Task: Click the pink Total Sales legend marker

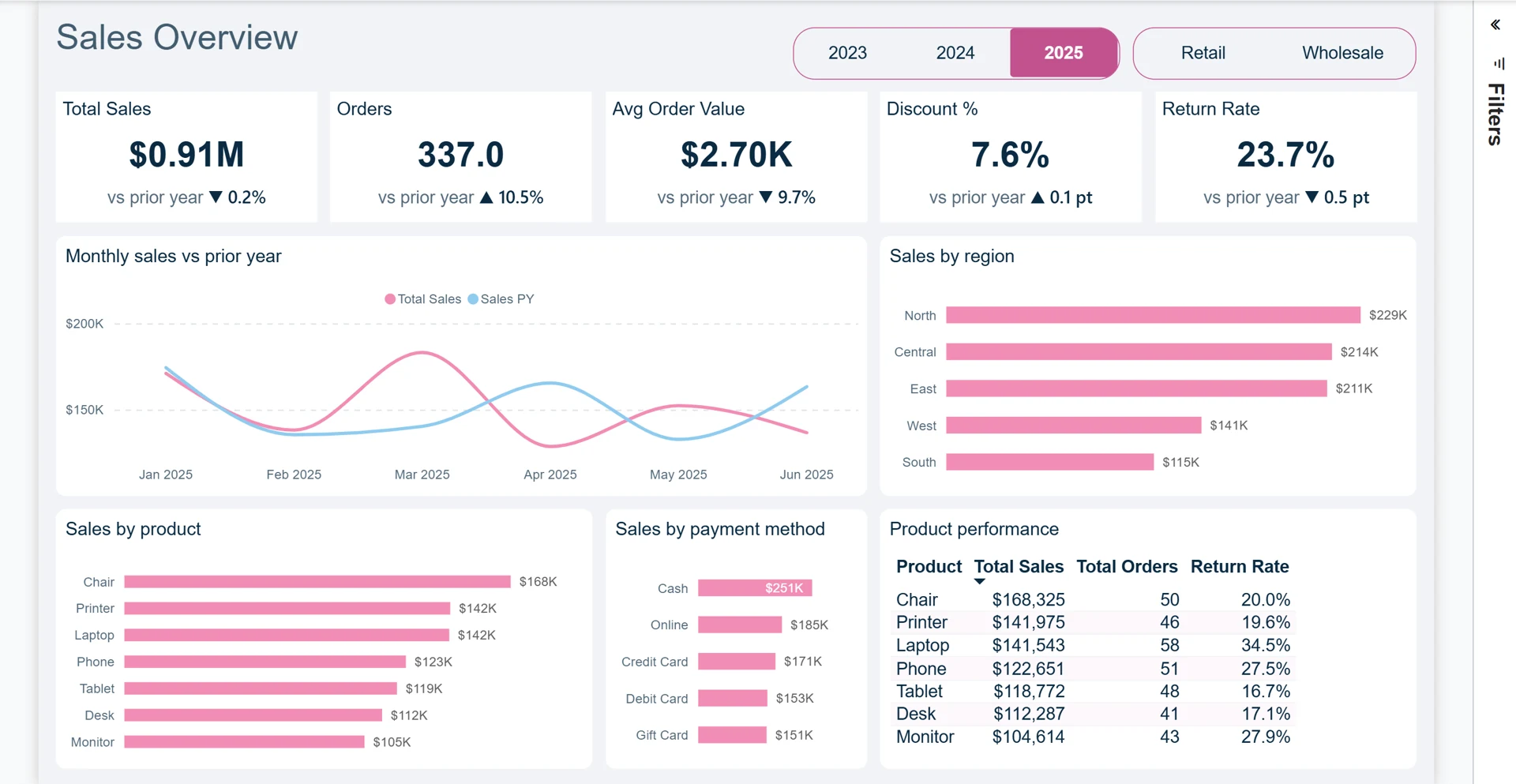Action: (x=390, y=299)
